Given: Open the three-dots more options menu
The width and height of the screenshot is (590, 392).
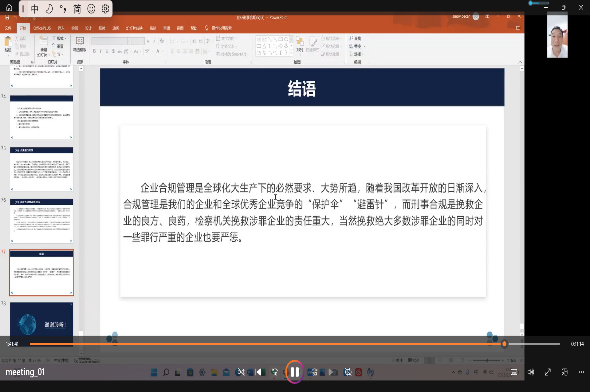Looking at the screenshot, I should tap(581, 372).
